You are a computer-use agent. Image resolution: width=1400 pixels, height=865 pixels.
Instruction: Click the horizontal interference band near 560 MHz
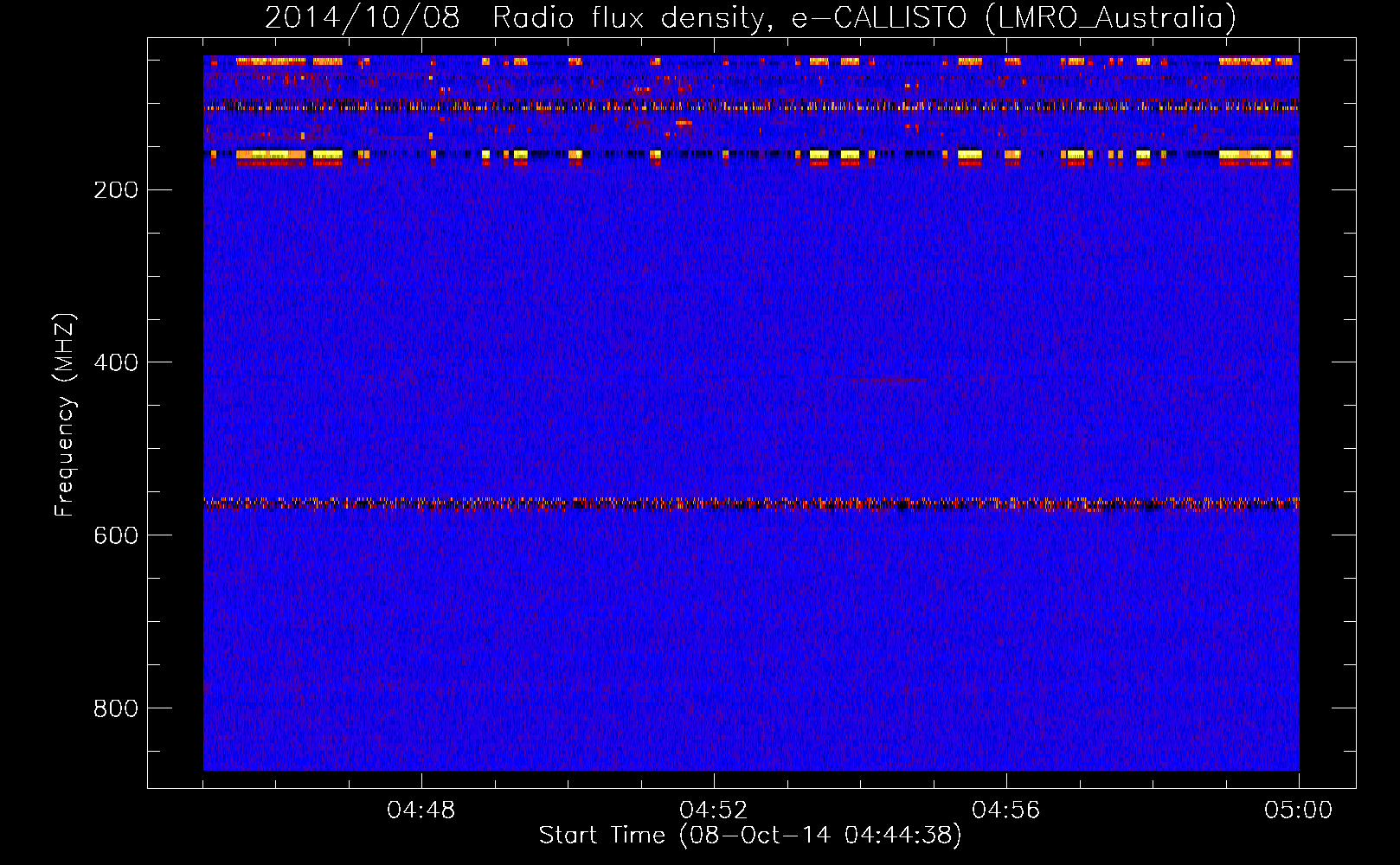[751, 503]
